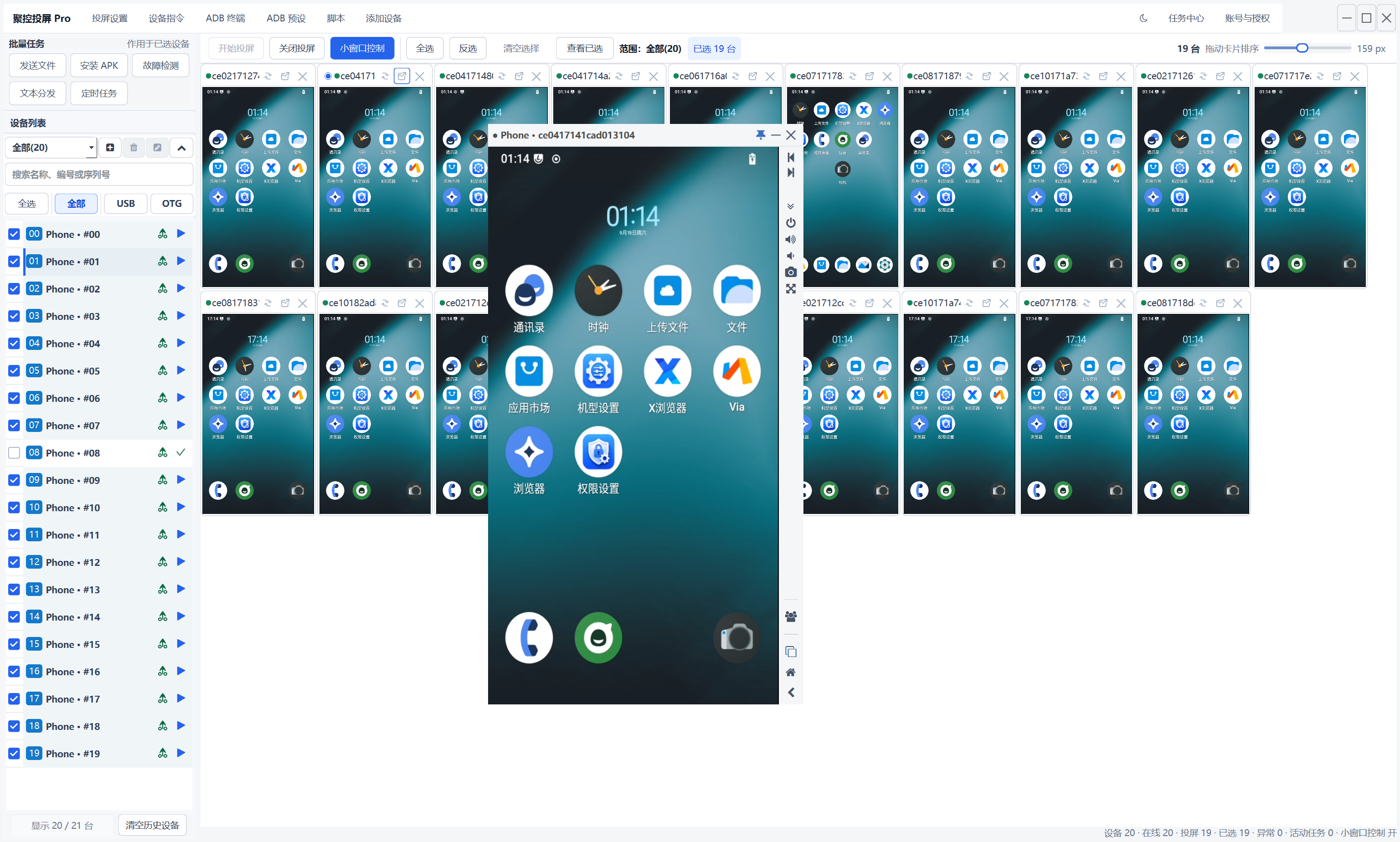Take a screenshot with the camera sidebar icon

tap(791, 272)
